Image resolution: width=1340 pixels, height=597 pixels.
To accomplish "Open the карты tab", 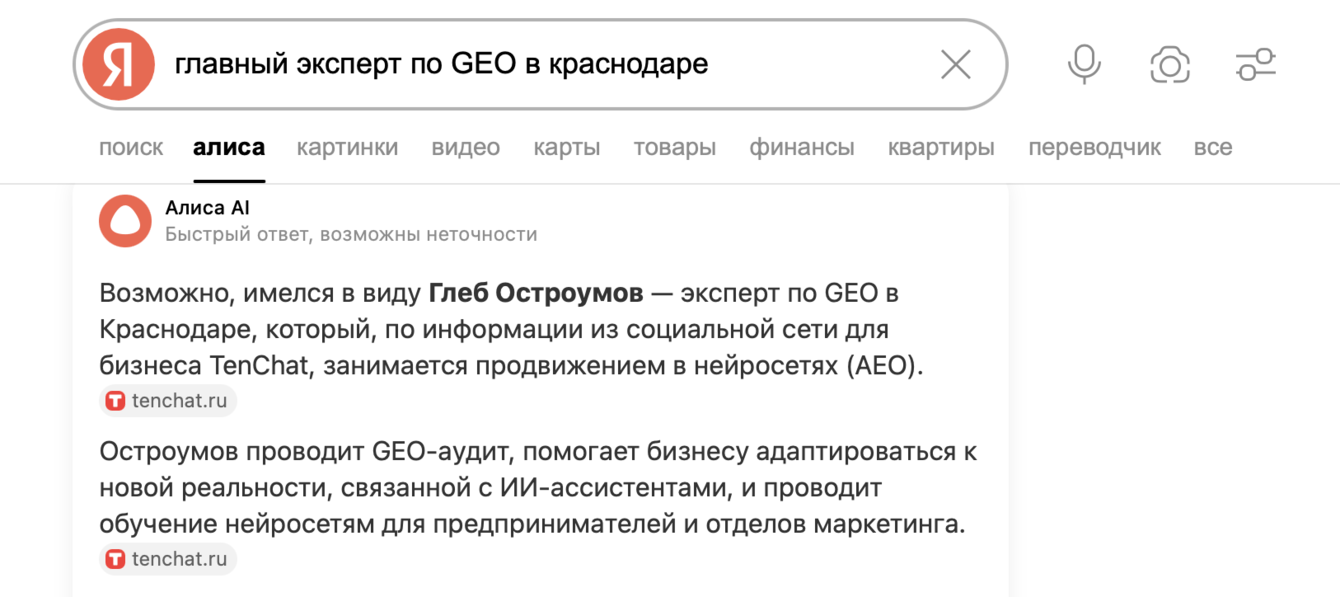I will (566, 148).
